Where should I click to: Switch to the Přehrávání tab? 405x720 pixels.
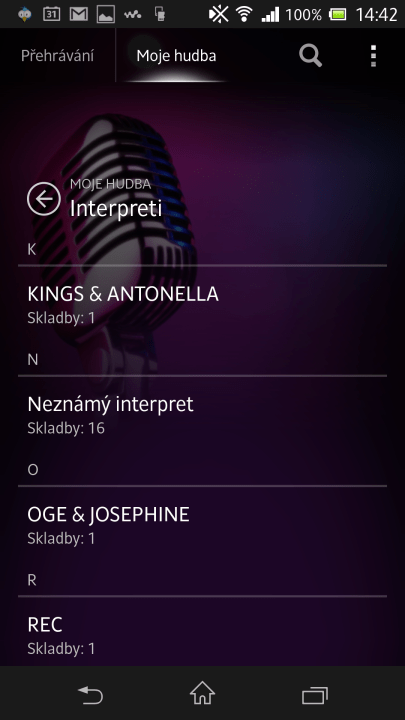[x=57, y=56]
